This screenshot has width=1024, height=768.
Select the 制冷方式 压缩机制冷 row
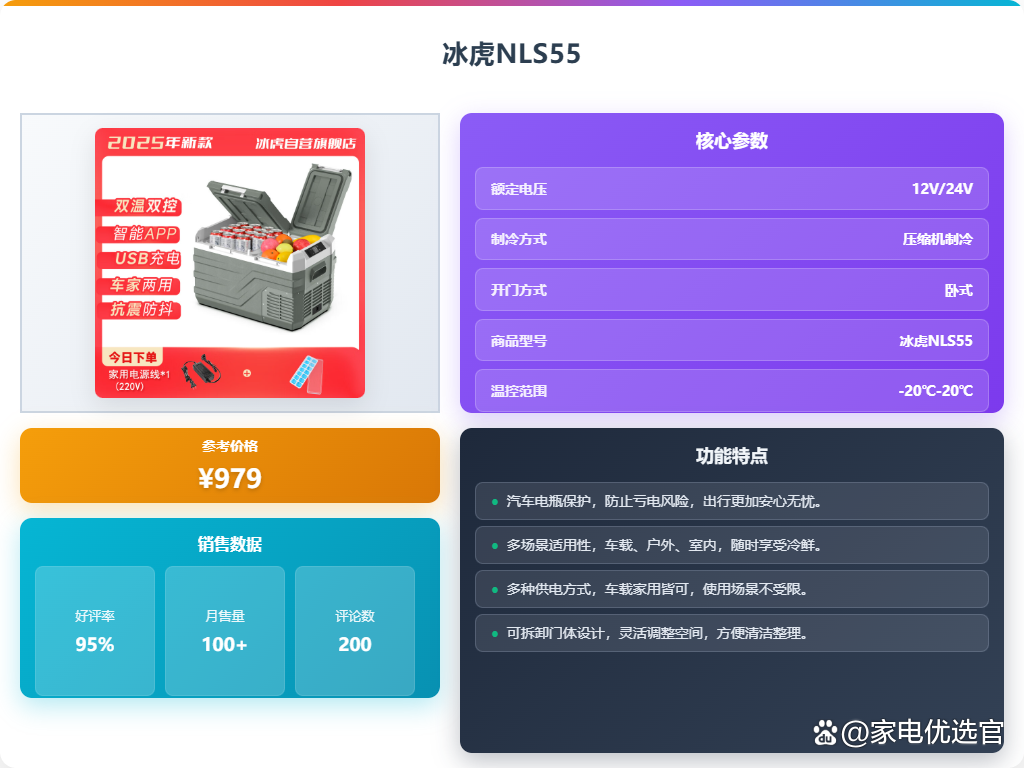(731, 239)
